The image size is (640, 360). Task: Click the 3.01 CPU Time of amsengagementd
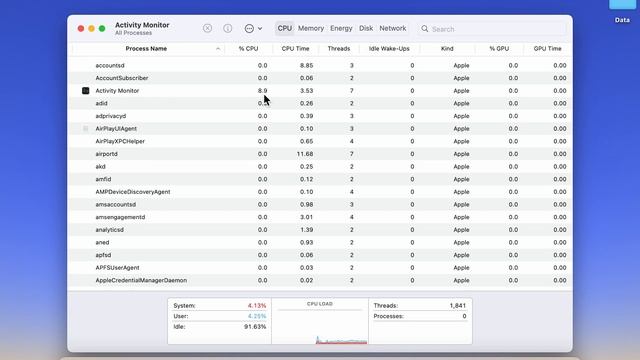(x=307, y=217)
